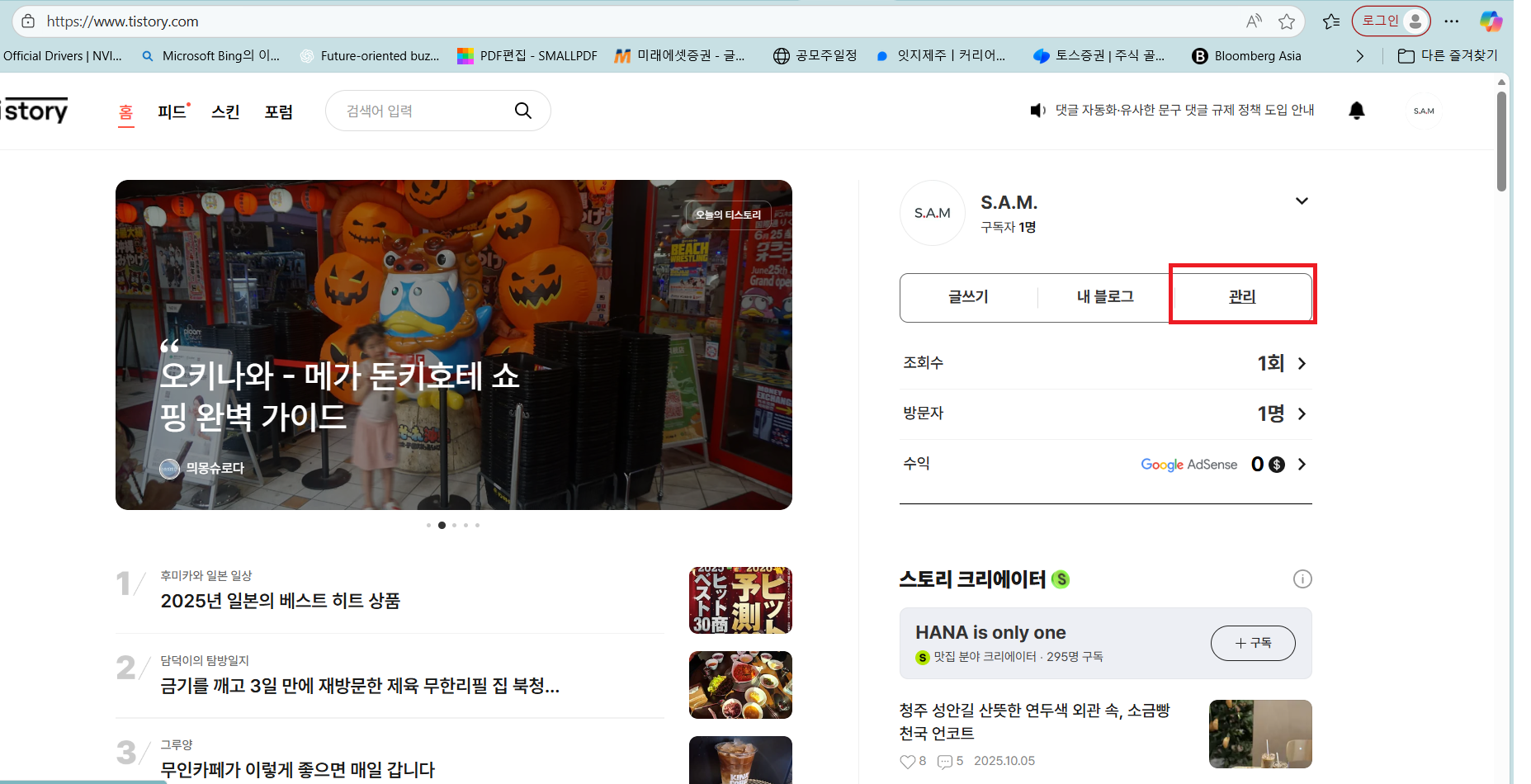
Task: Click the 내 블로그 button
Action: [1105, 297]
